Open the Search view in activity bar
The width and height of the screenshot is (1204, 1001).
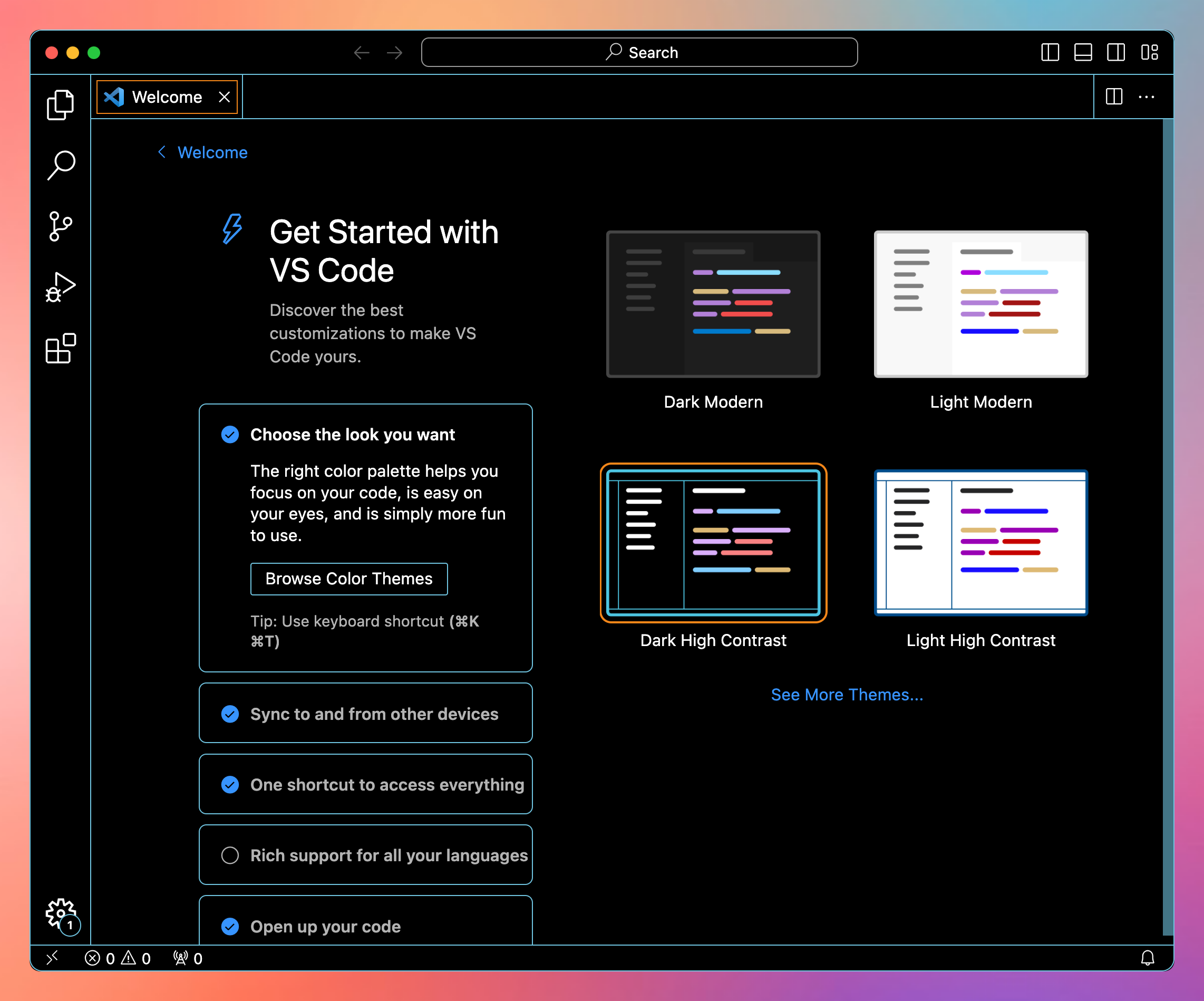(x=60, y=166)
